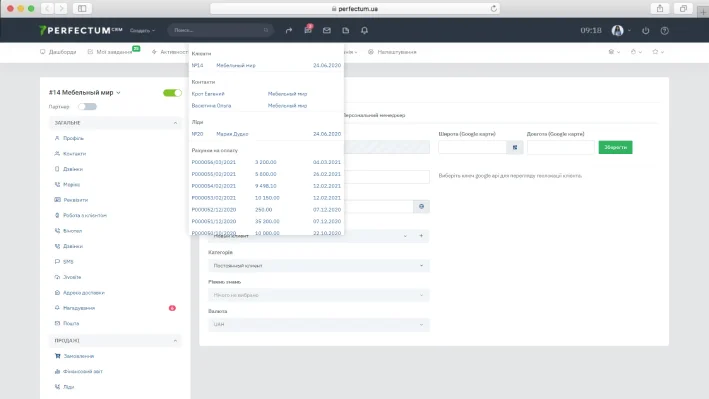Click the map picker icon beside latitude field

tap(515, 147)
